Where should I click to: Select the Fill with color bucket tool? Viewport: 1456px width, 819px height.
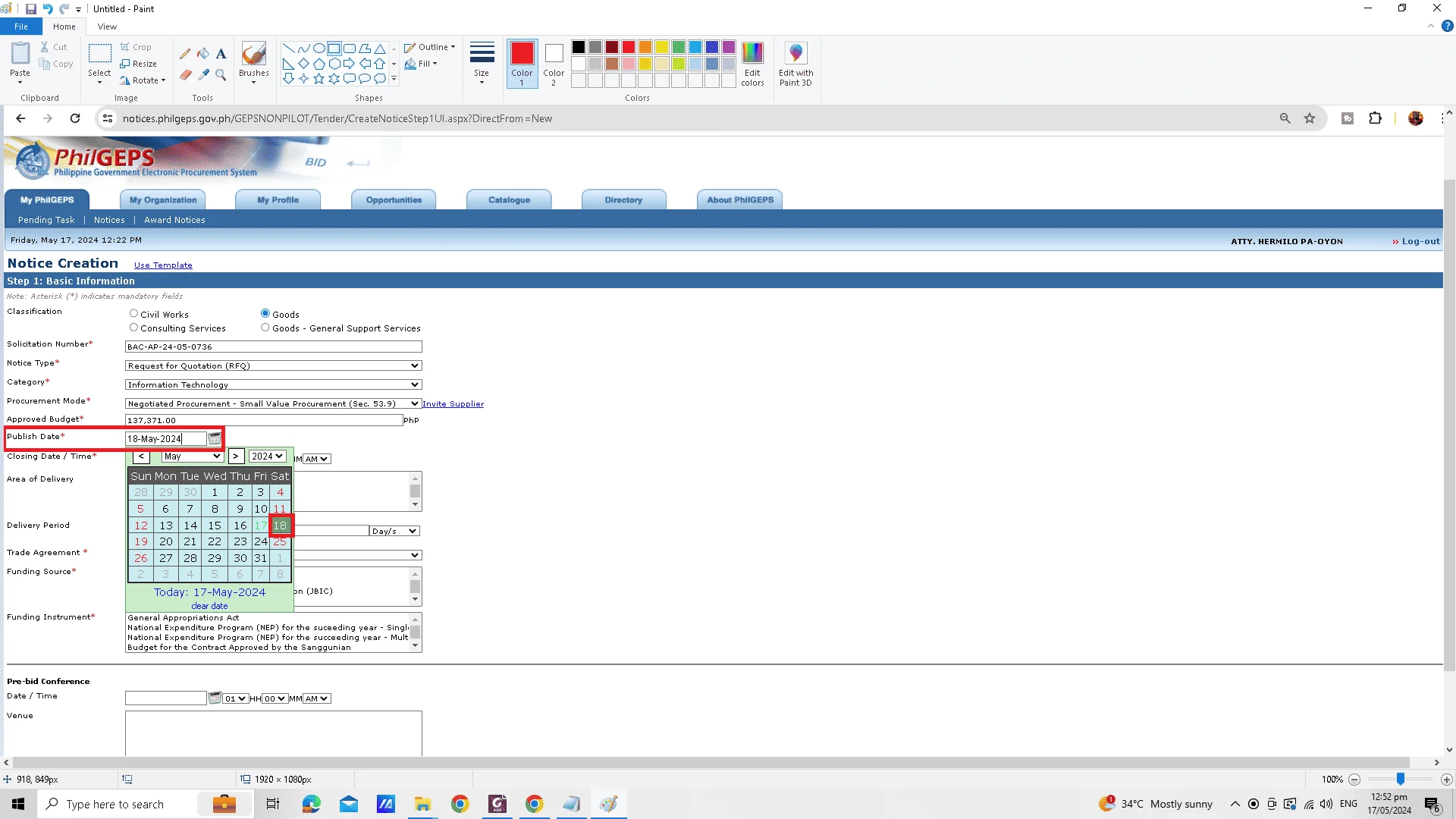click(203, 54)
